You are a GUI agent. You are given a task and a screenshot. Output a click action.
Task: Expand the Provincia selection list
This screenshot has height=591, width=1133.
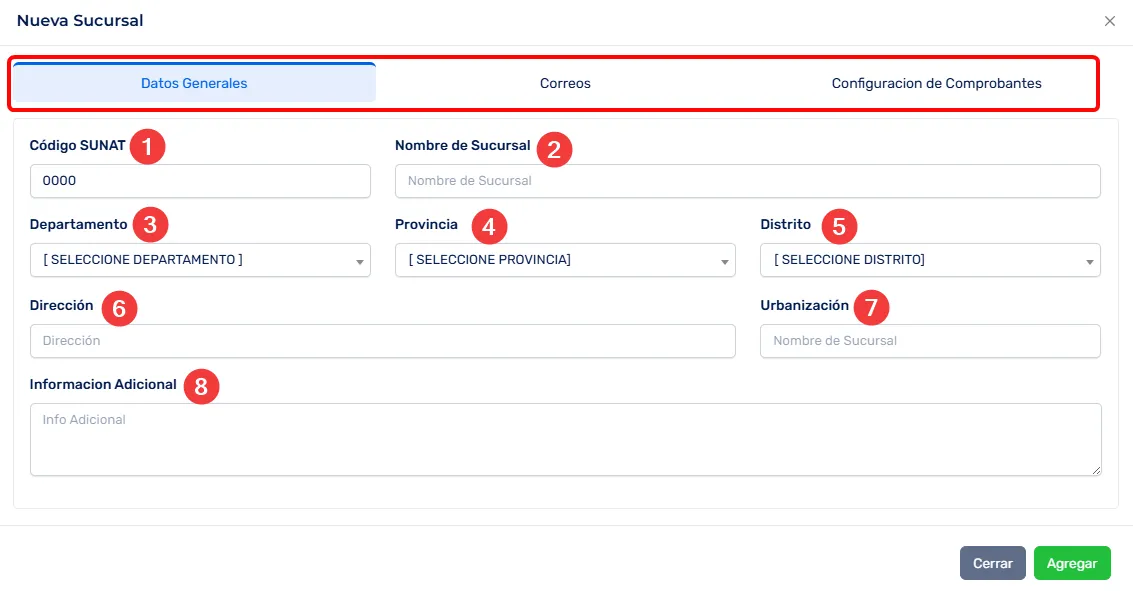click(565, 260)
